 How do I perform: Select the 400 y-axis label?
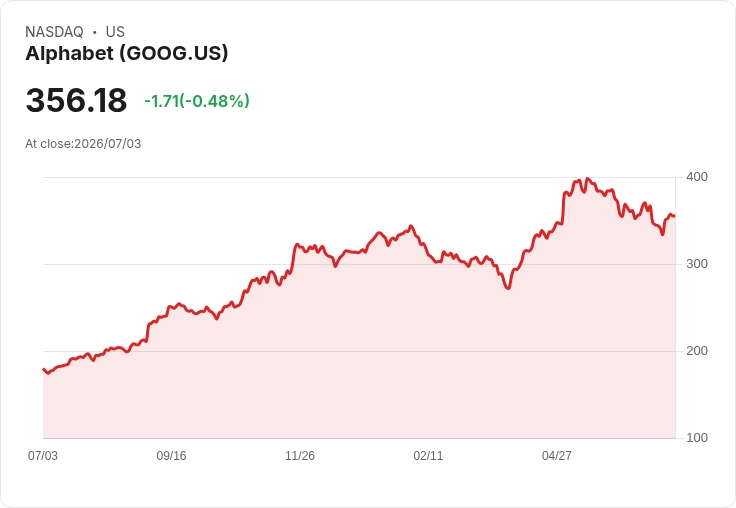(697, 177)
